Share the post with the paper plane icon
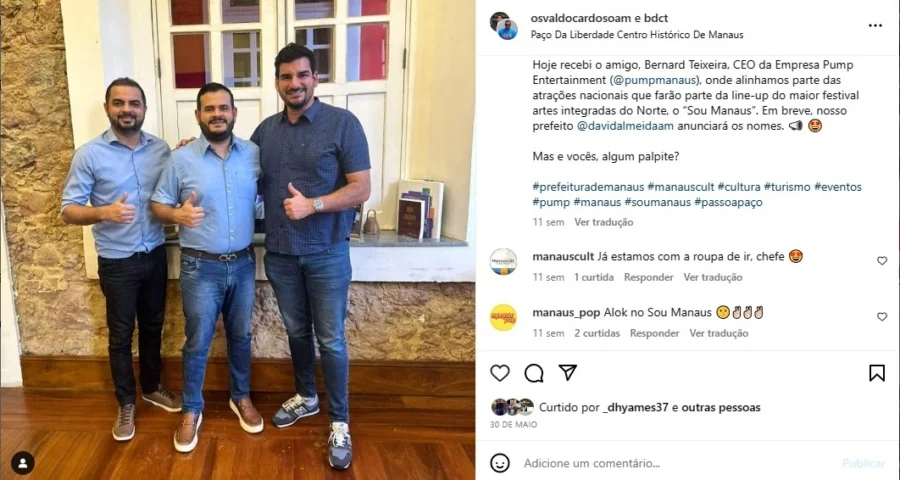The height and width of the screenshot is (480, 900). (568, 373)
